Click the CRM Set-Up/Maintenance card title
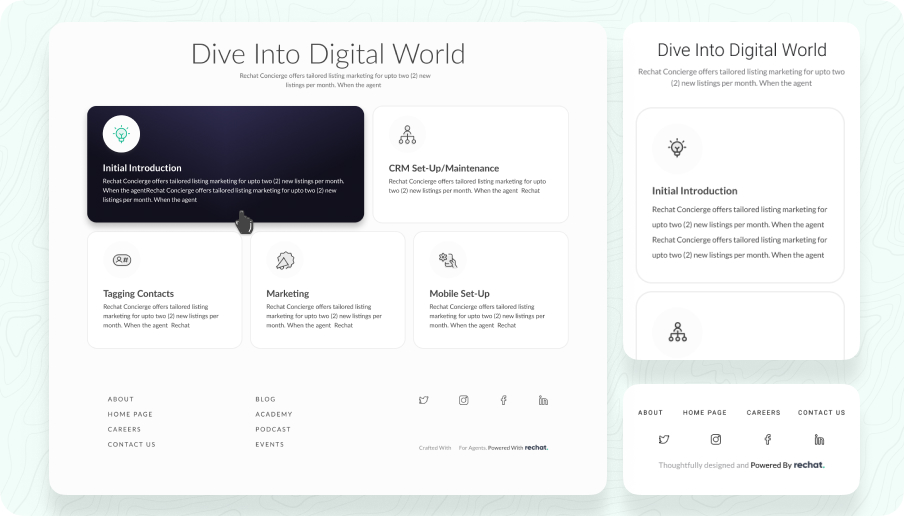This screenshot has width=904, height=516. [443, 168]
